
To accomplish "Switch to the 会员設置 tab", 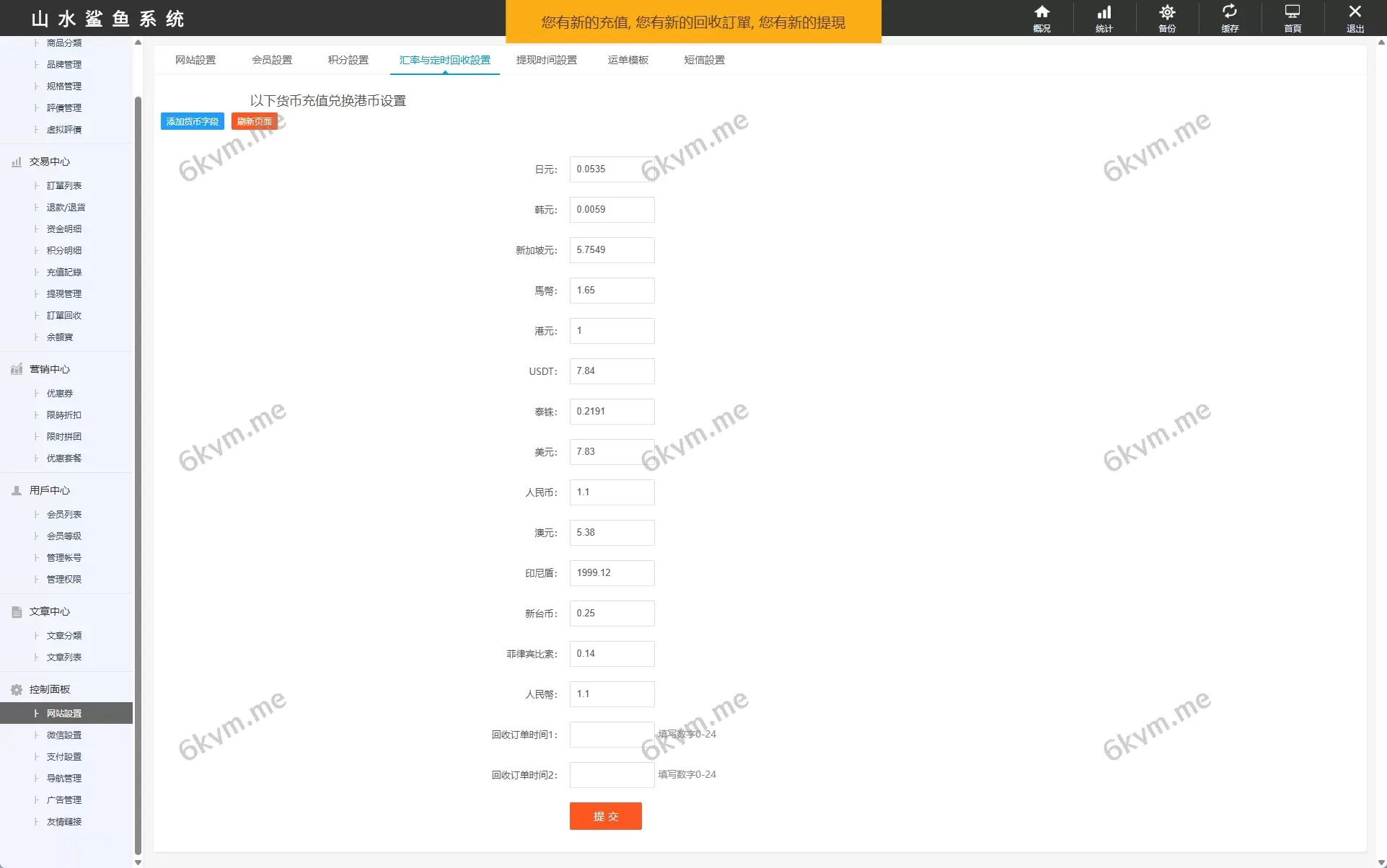I will pos(272,60).
